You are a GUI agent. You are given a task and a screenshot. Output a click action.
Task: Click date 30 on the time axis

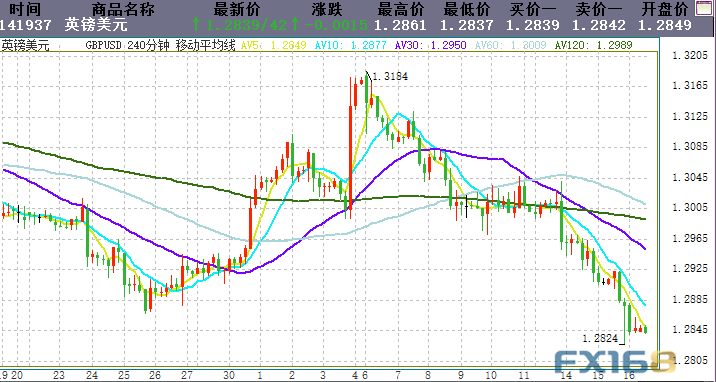click(228, 376)
